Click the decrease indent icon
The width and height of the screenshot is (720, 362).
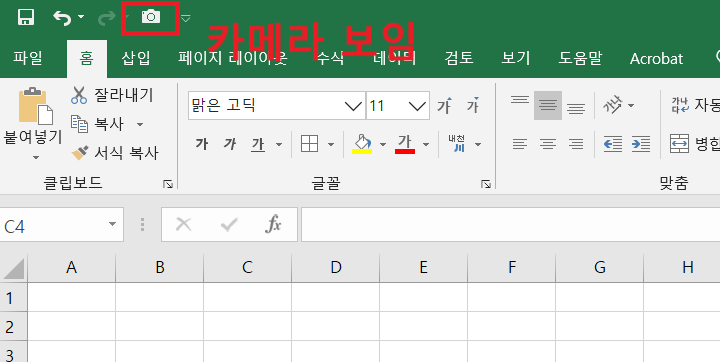[x=613, y=144]
